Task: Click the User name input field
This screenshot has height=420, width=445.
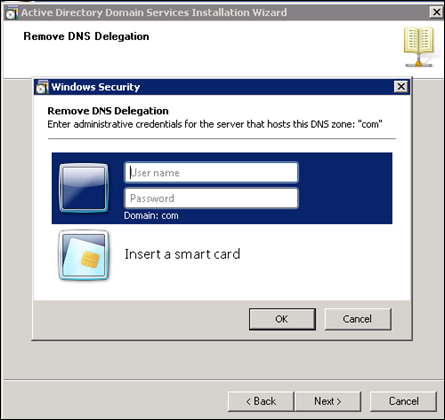Action: [211, 172]
